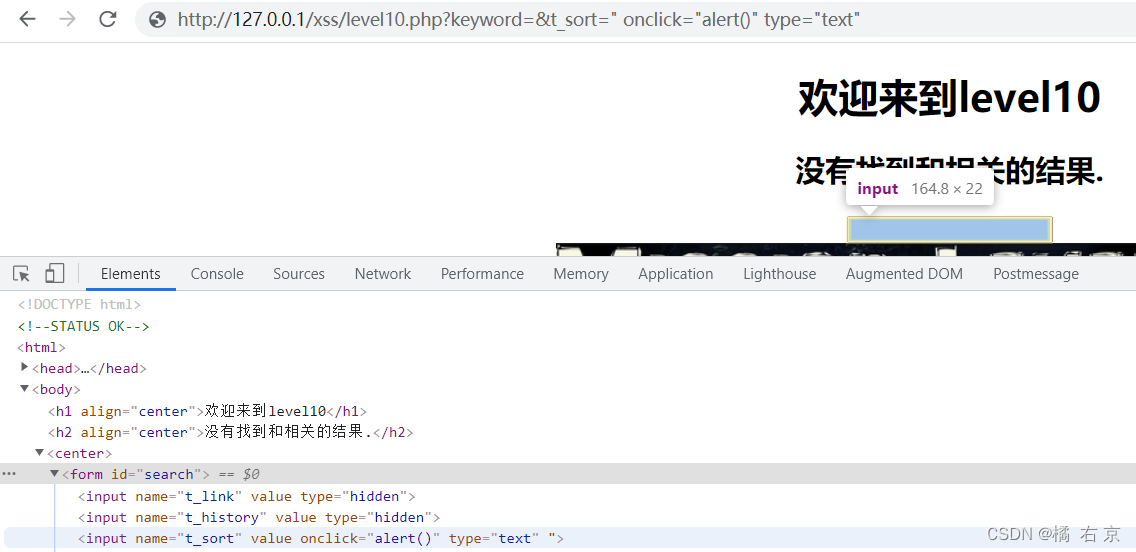Go back with the browser back arrow

[x=28, y=20]
